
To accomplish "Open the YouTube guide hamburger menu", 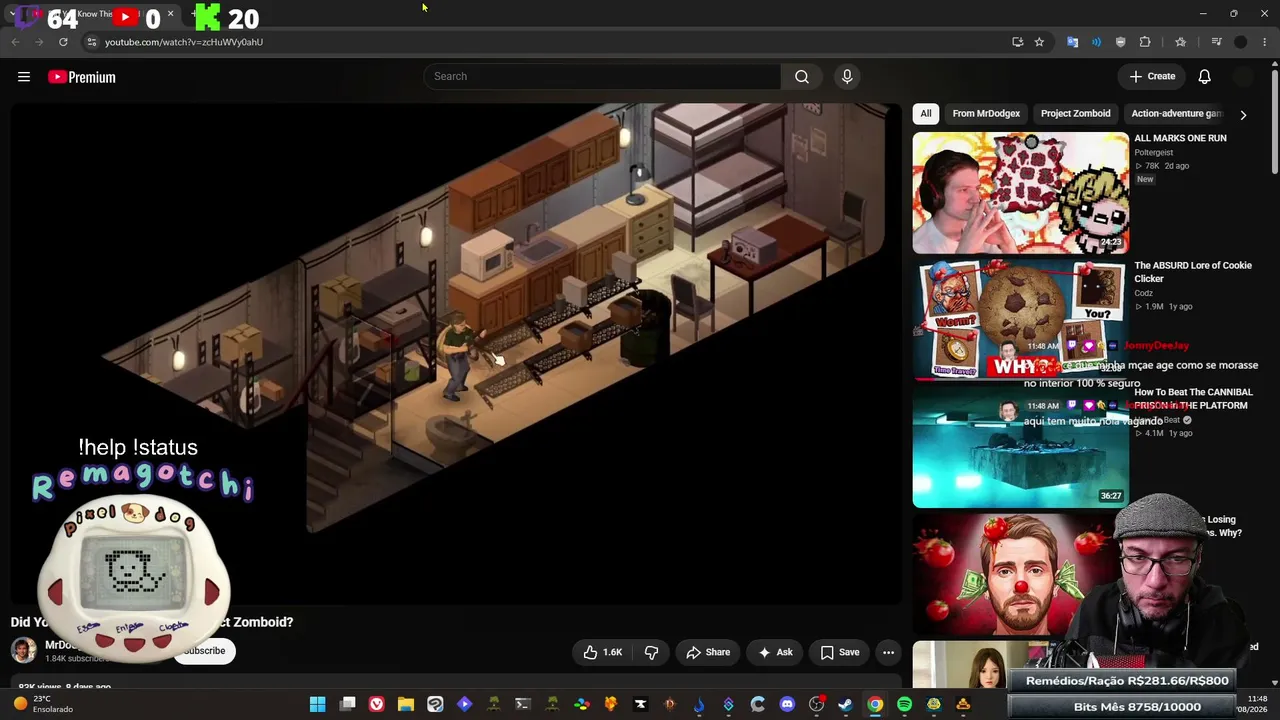I will [24, 77].
